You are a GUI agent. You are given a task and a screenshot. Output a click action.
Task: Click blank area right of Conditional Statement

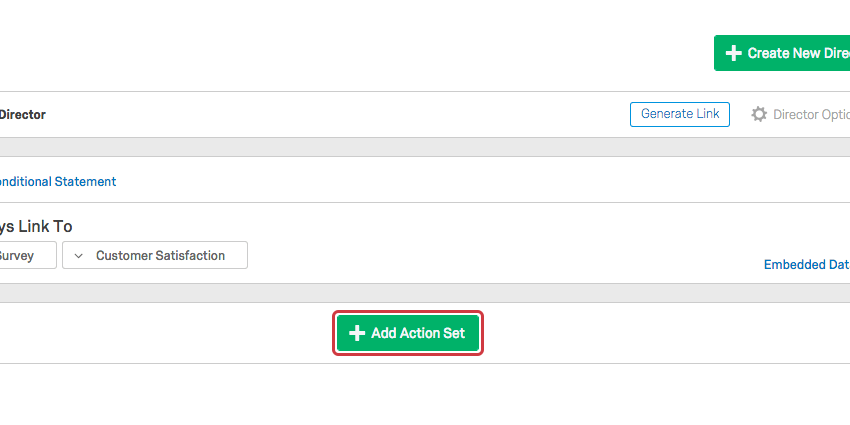tap(450, 182)
